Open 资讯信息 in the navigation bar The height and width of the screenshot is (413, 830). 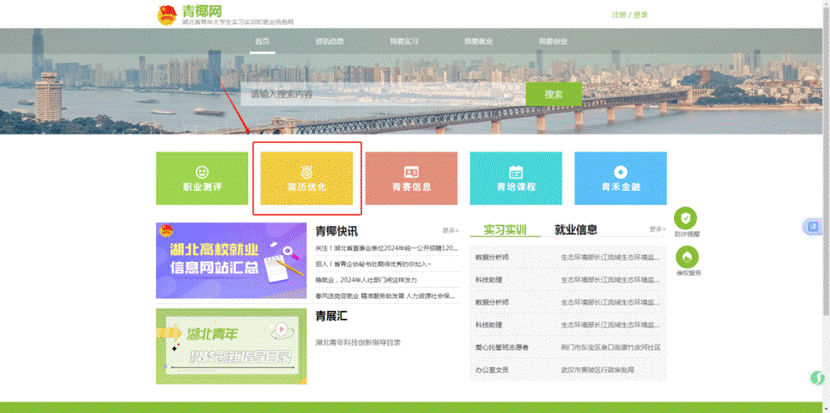click(329, 41)
